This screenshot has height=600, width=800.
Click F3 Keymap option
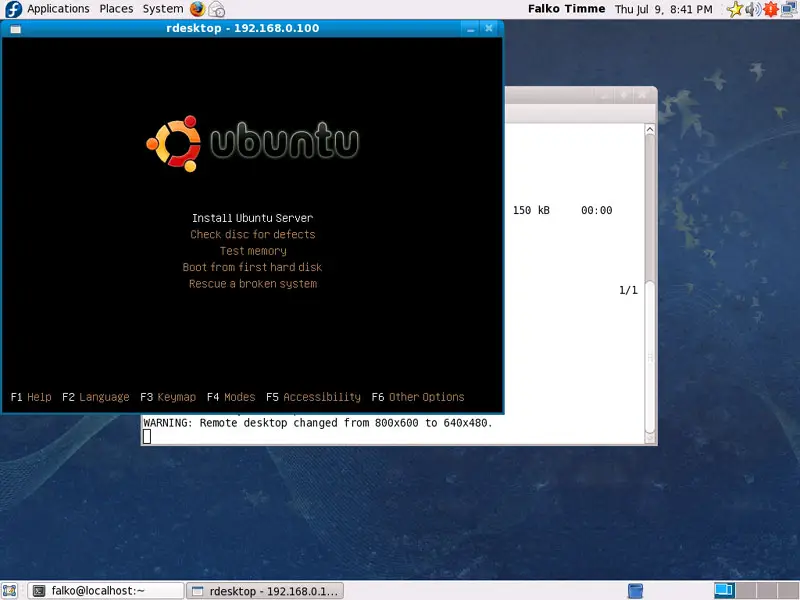tap(168, 397)
